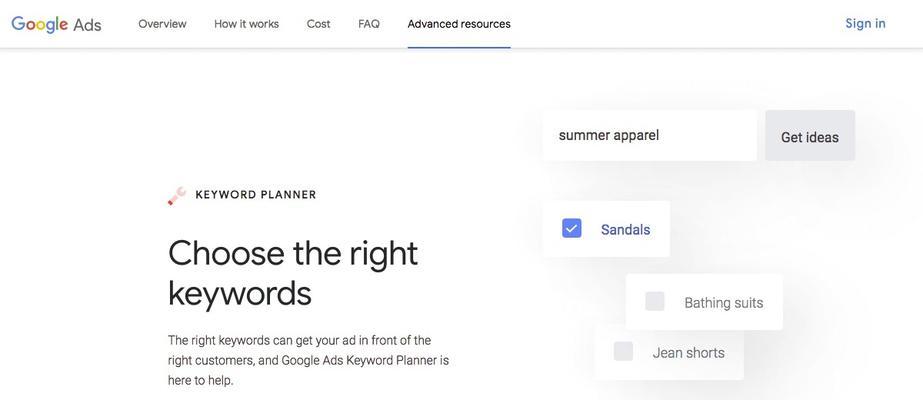This screenshot has width=923, height=400.
Task: Select the FAQ nav item
Action: point(369,24)
